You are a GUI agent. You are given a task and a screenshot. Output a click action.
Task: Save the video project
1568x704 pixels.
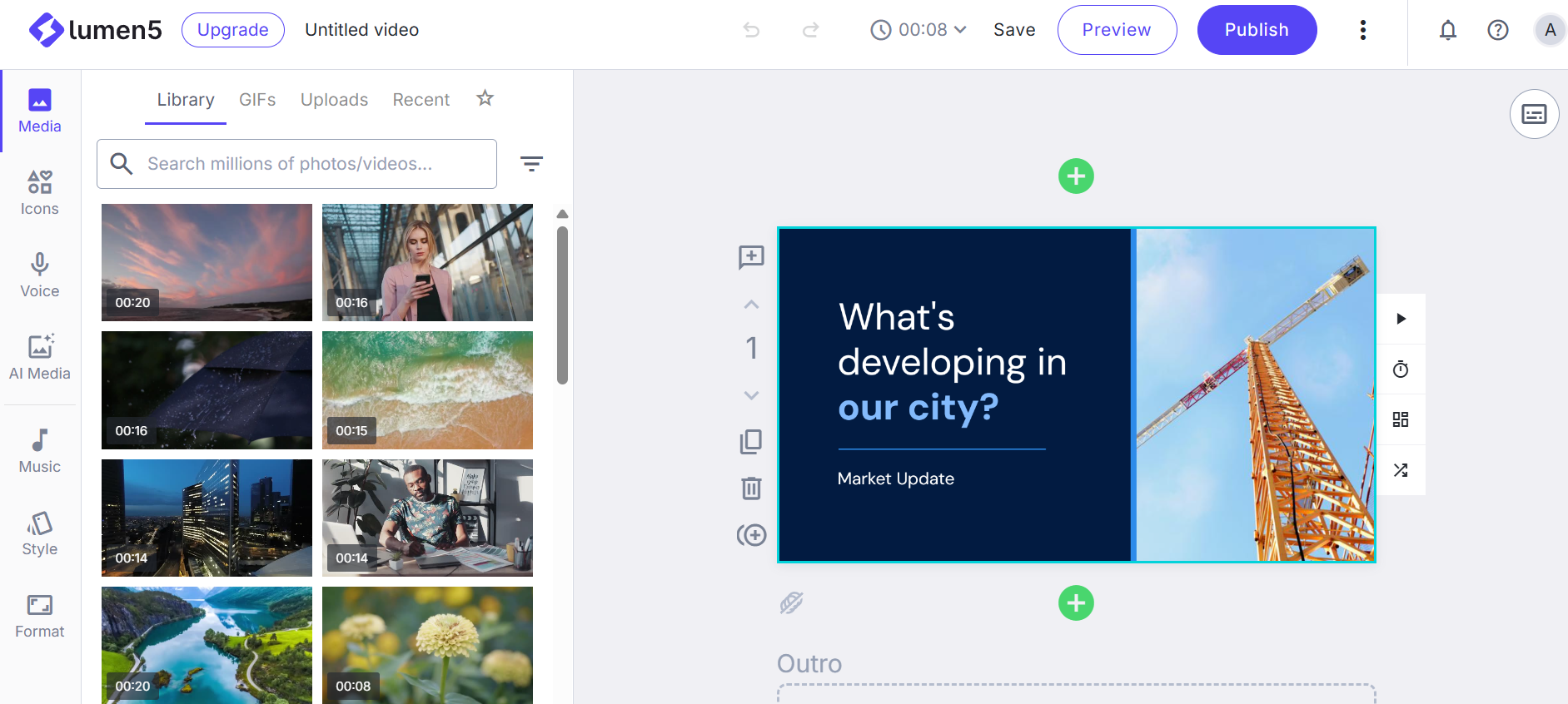[1014, 30]
